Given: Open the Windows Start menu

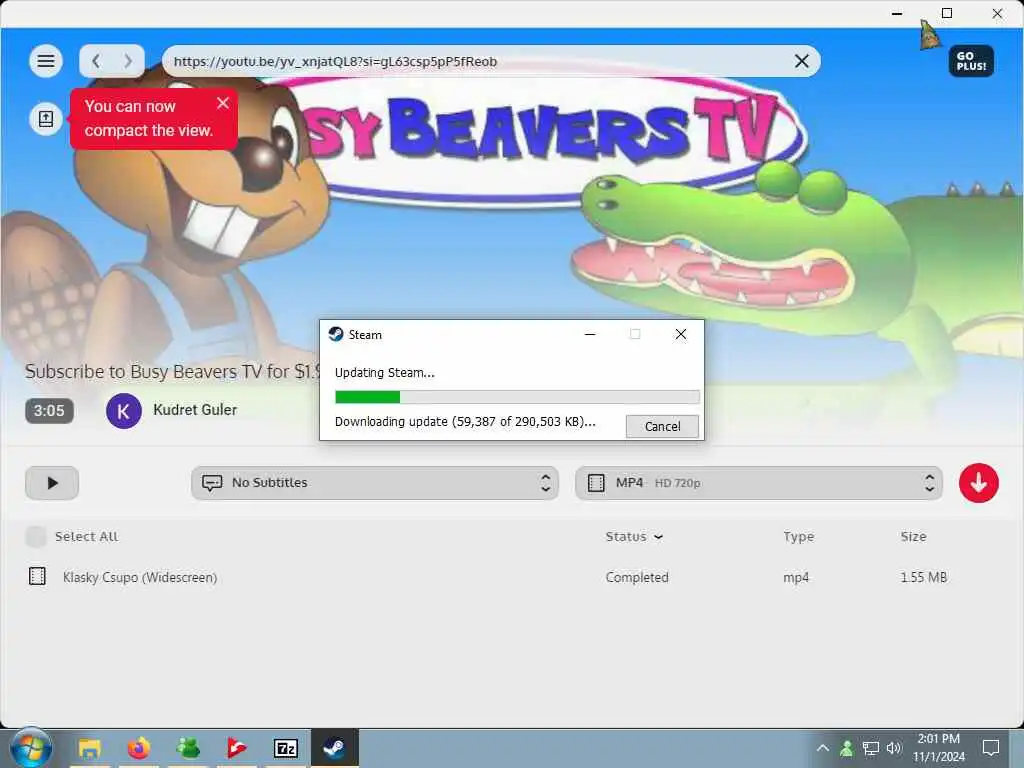Looking at the screenshot, I should (x=31, y=748).
